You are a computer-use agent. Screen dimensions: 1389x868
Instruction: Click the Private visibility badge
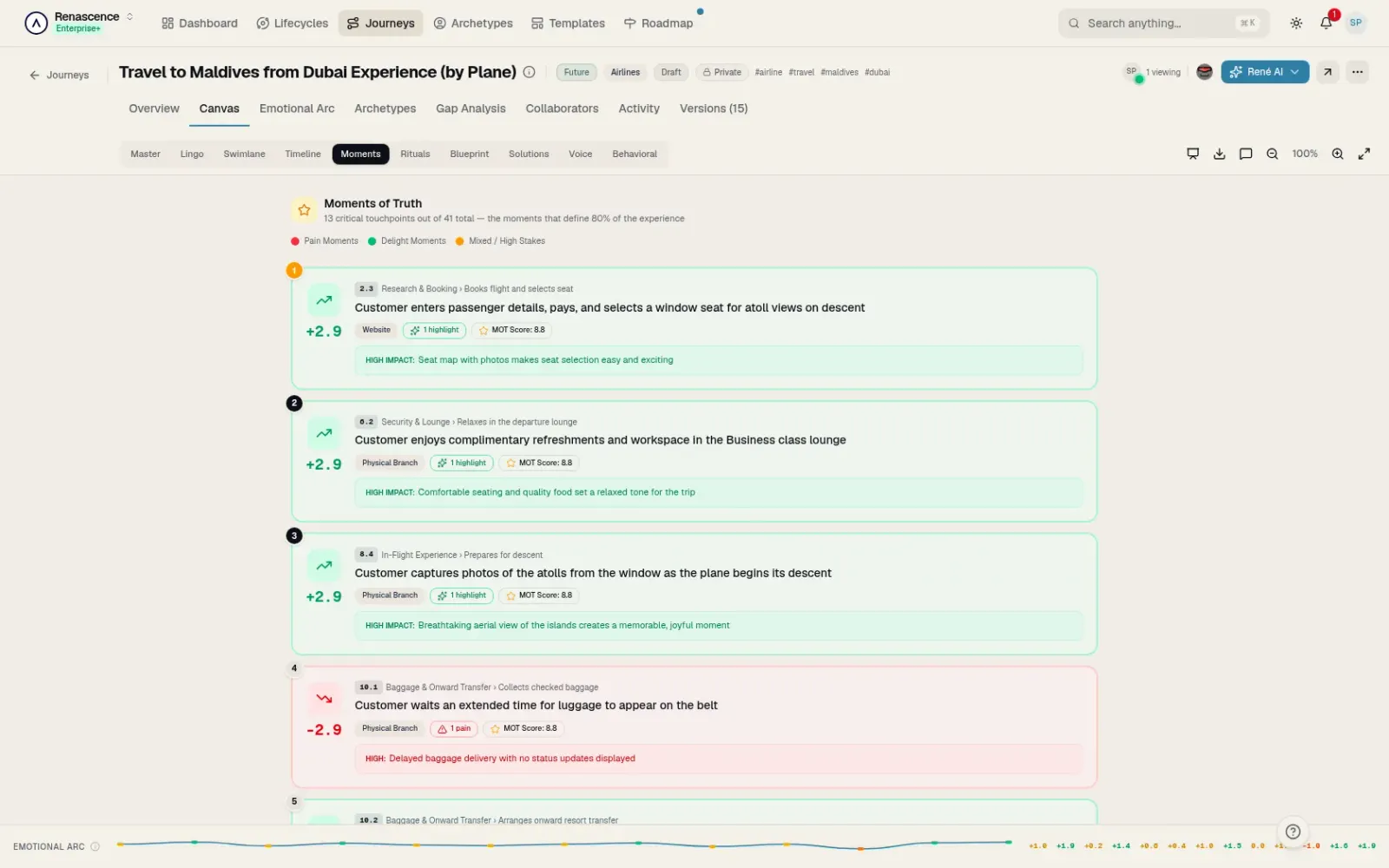pyautogui.click(x=722, y=72)
